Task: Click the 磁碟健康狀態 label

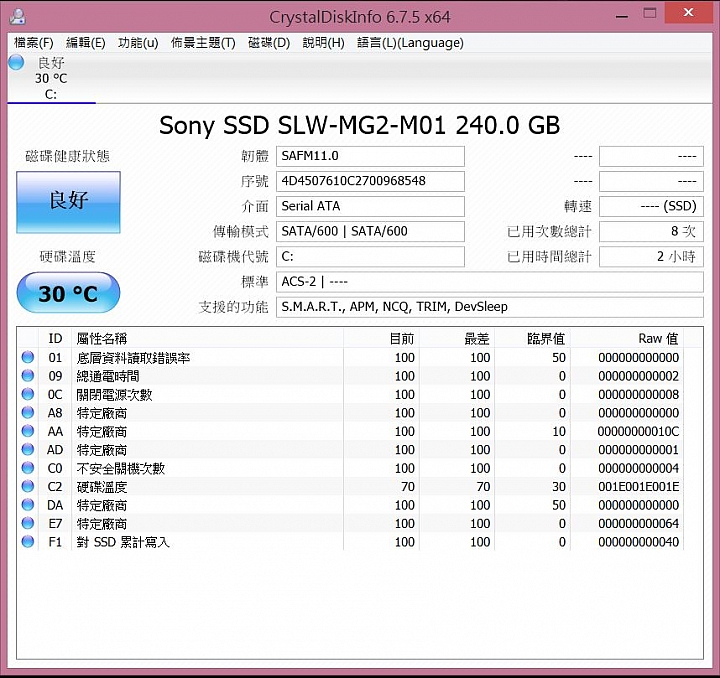Action: tap(68, 157)
